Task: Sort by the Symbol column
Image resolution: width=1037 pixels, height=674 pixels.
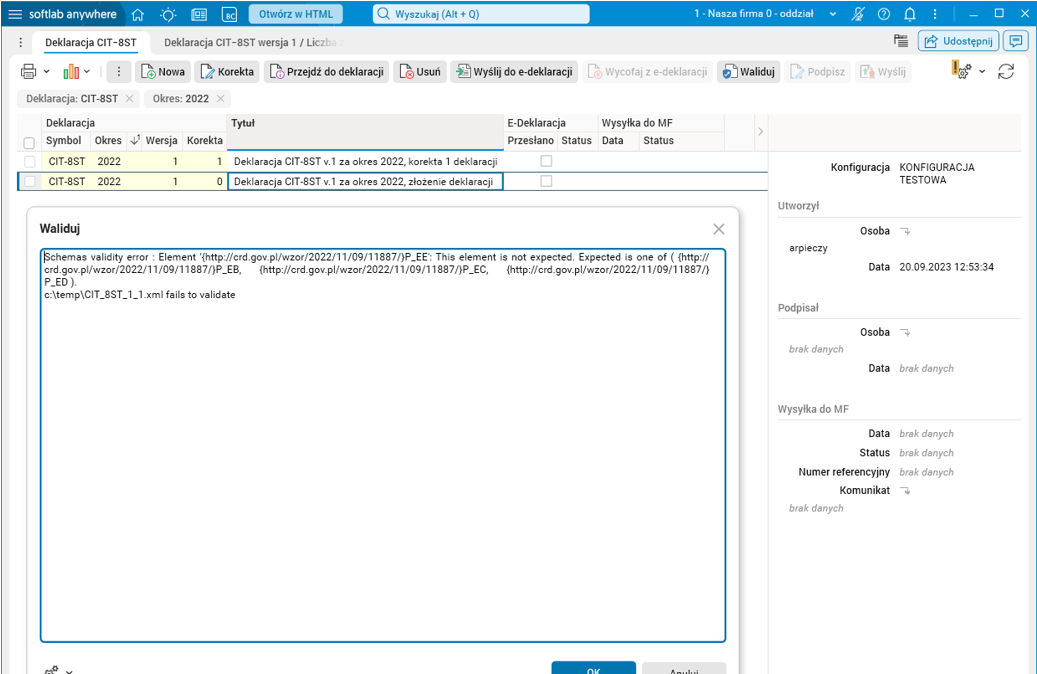Action: point(63,140)
